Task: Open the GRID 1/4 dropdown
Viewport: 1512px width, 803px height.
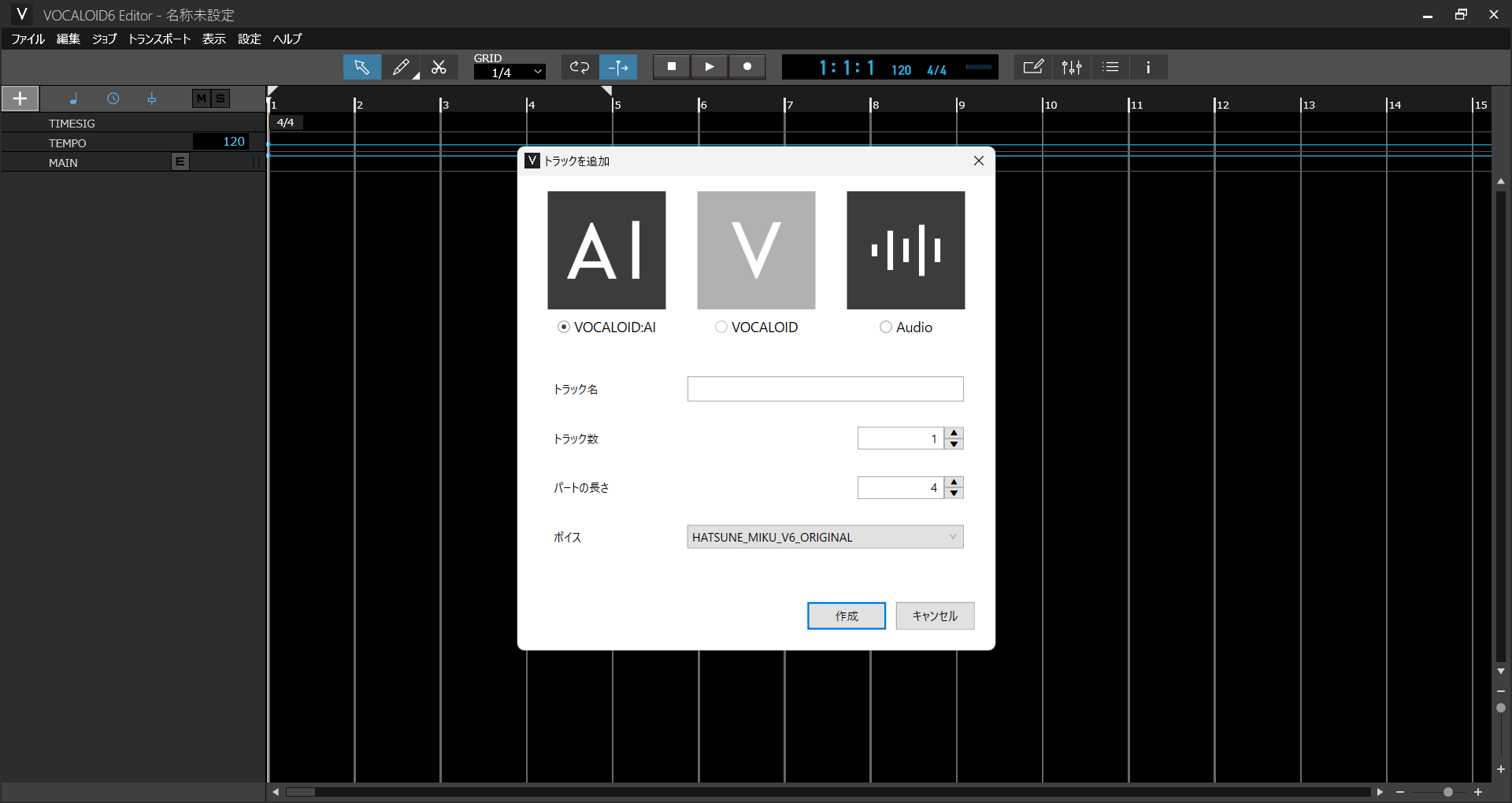Action: coord(510,72)
